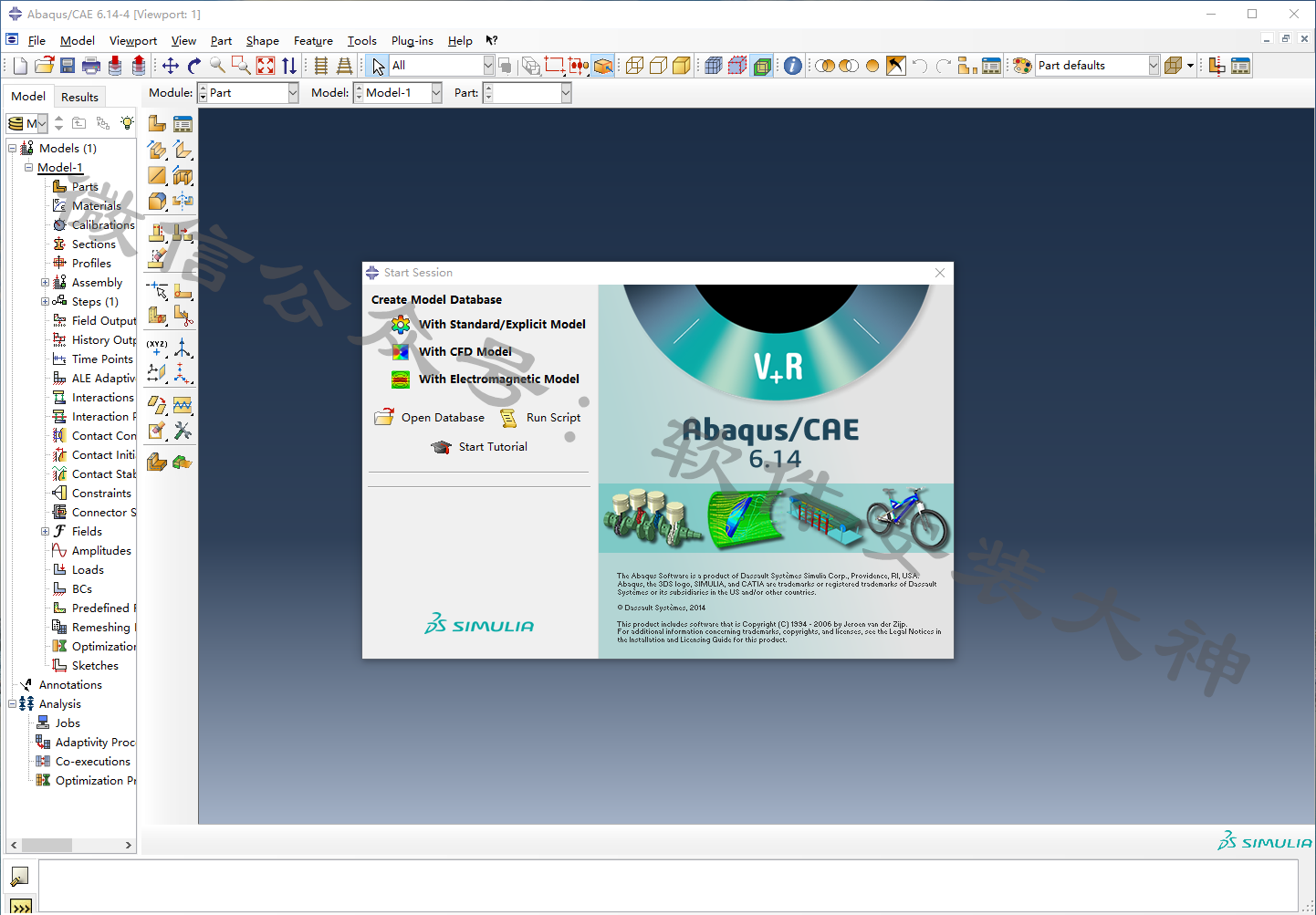The width and height of the screenshot is (1316, 915).
Task: Click Start Tutorial link
Action: 493,447
